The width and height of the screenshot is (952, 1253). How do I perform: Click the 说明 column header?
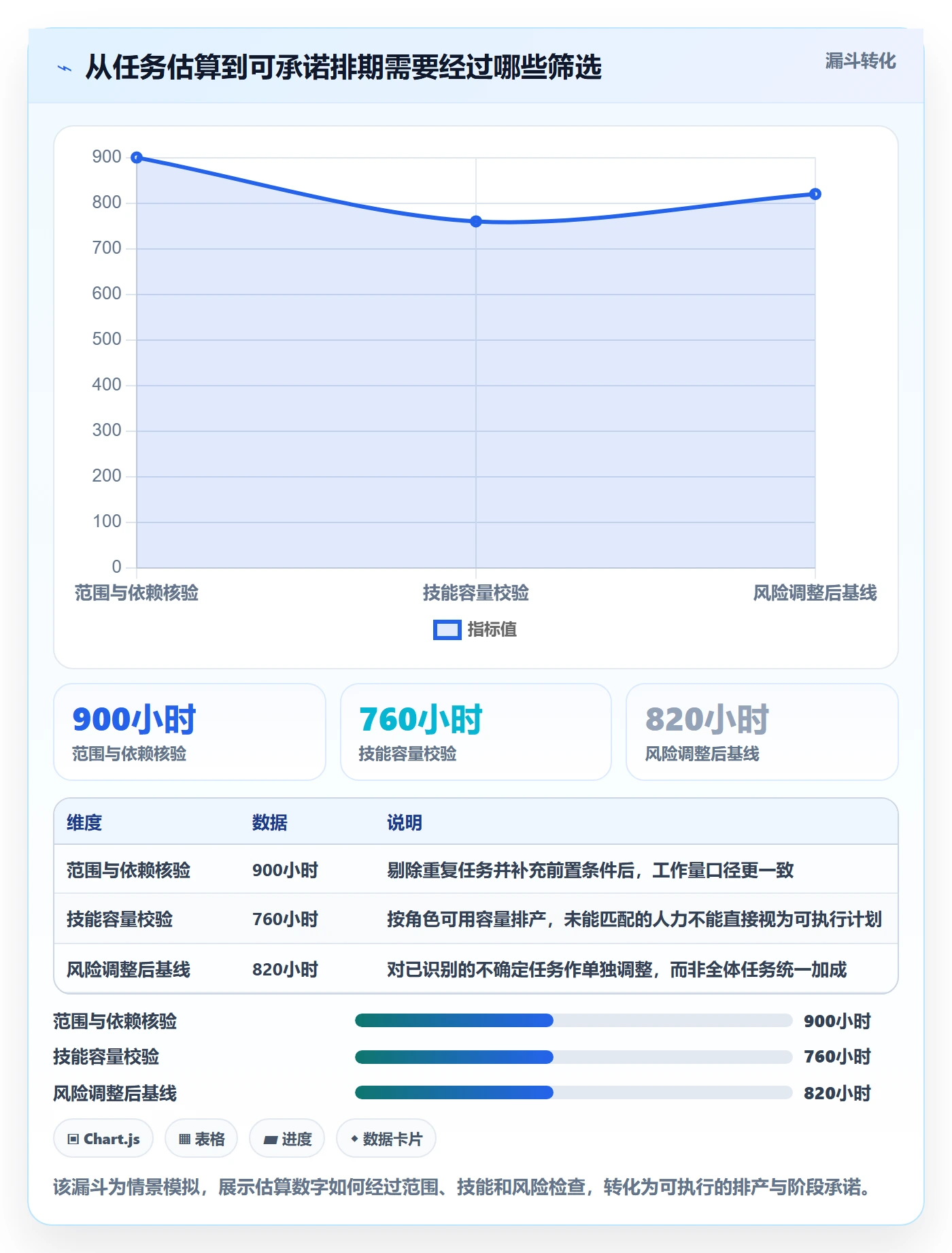coord(405,822)
